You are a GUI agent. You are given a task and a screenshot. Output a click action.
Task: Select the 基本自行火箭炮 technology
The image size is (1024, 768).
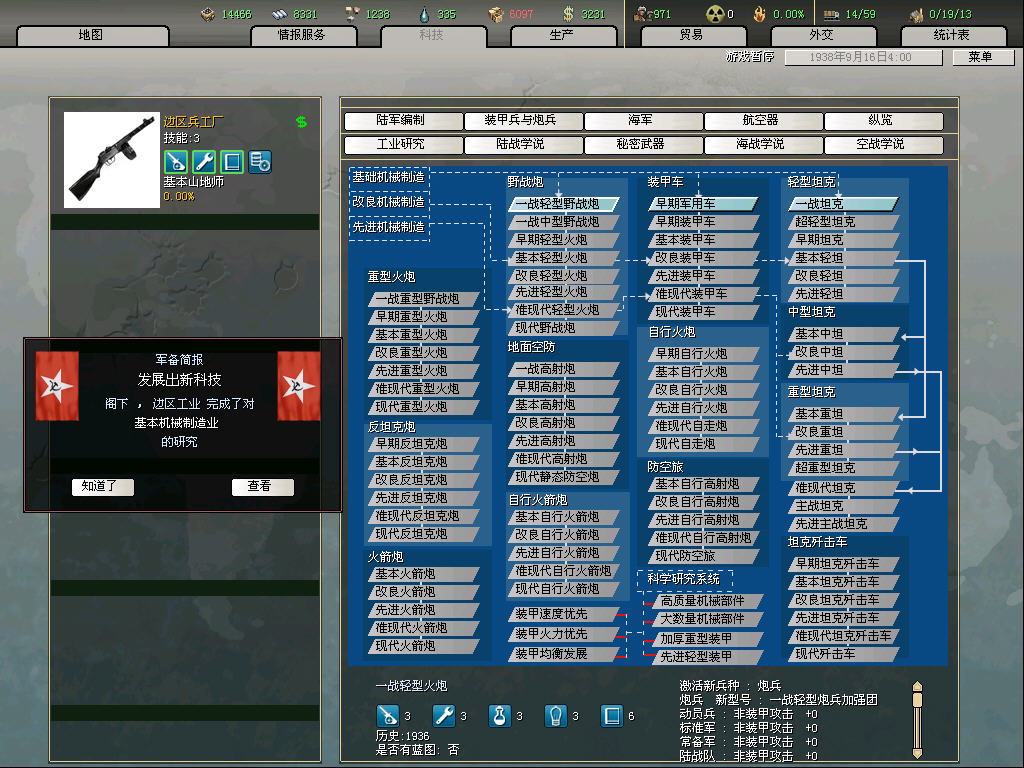click(563, 517)
